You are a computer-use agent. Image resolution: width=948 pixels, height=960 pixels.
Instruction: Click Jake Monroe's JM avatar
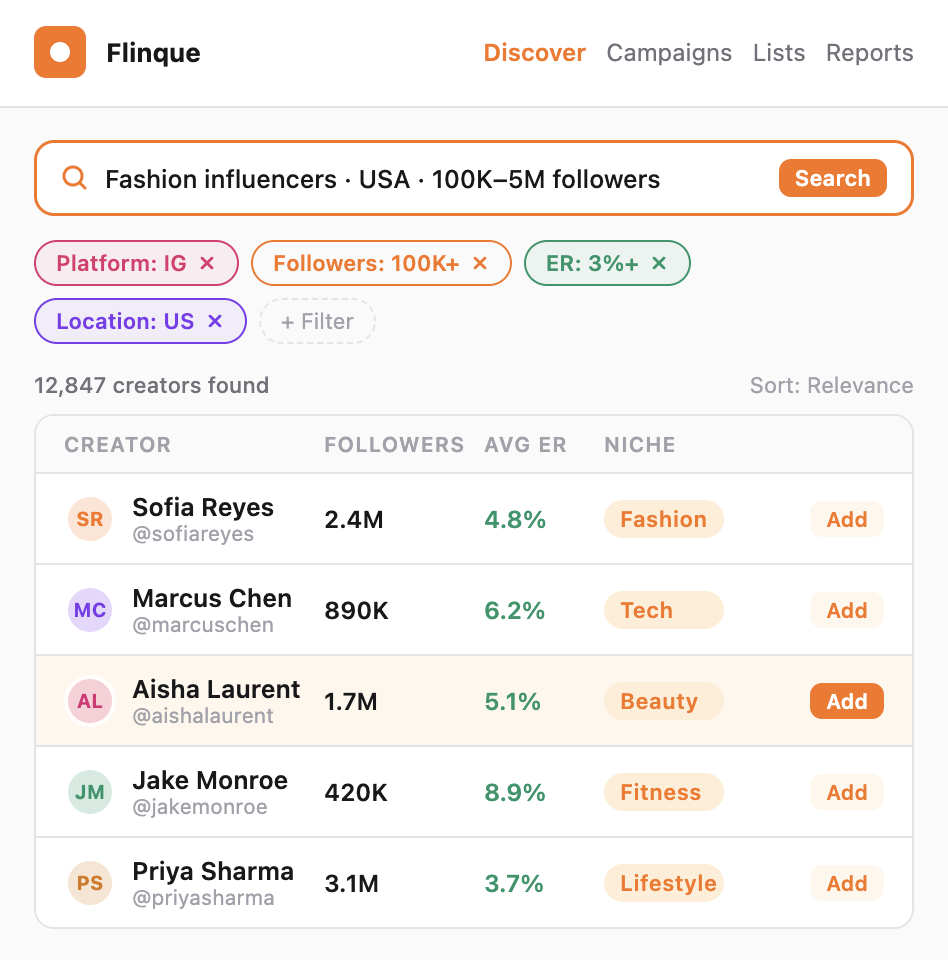tap(90, 792)
